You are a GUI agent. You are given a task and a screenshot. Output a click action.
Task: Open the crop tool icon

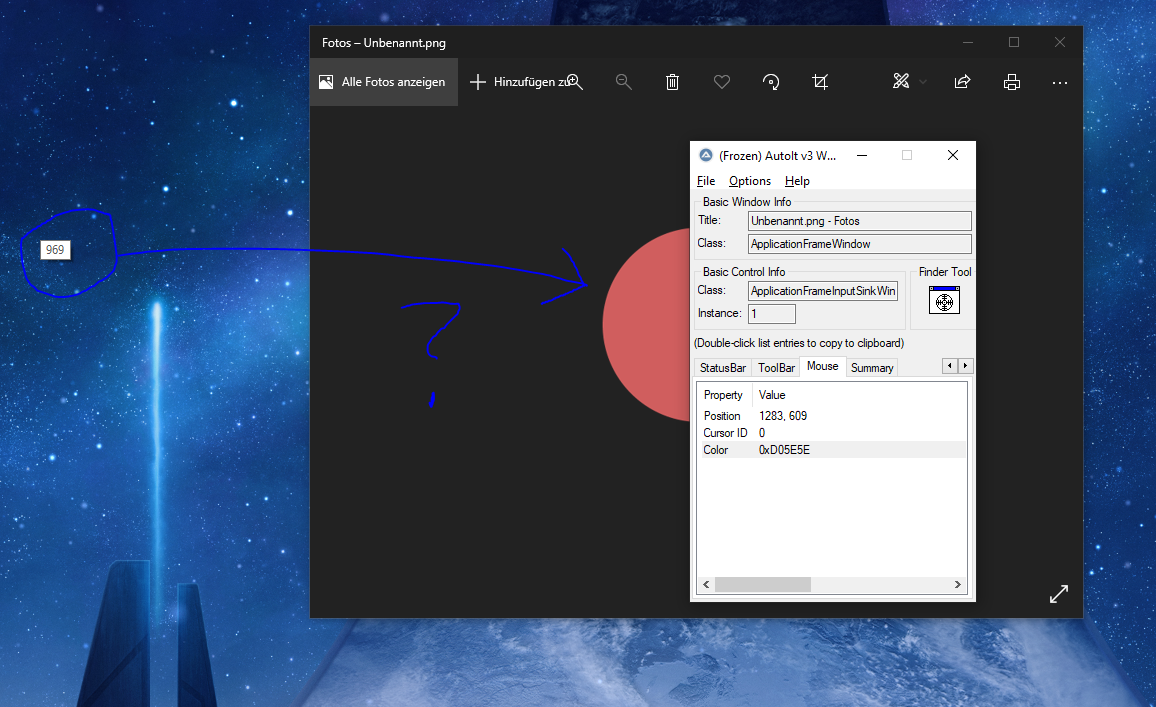tap(820, 82)
